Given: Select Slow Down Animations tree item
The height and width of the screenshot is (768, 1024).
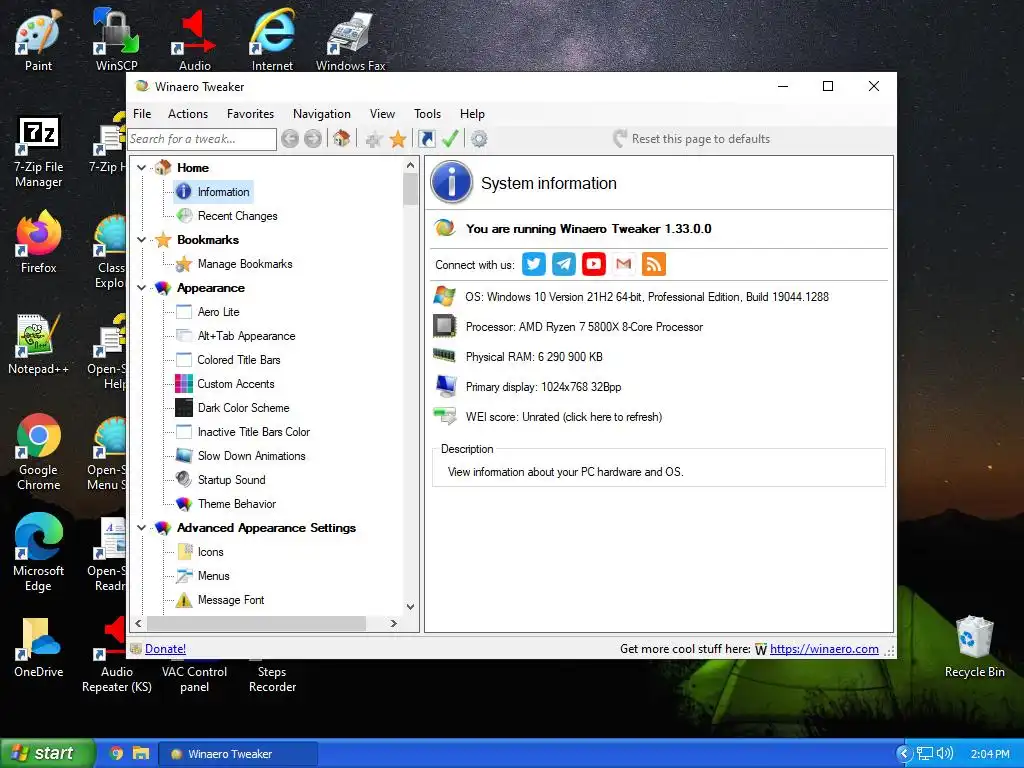Looking at the screenshot, I should tap(251, 456).
